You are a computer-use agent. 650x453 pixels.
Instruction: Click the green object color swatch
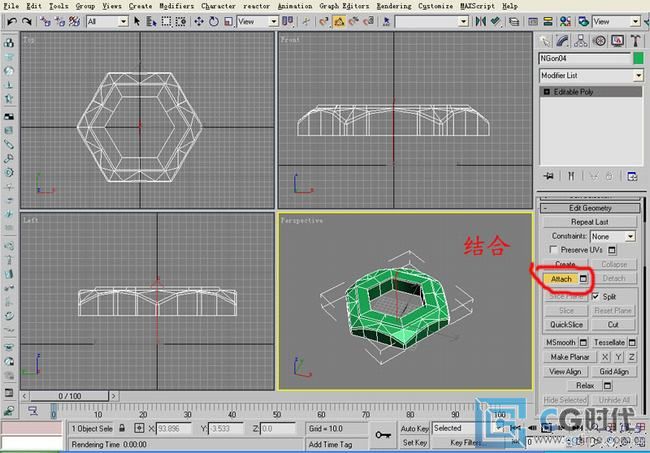(x=638, y=58)
